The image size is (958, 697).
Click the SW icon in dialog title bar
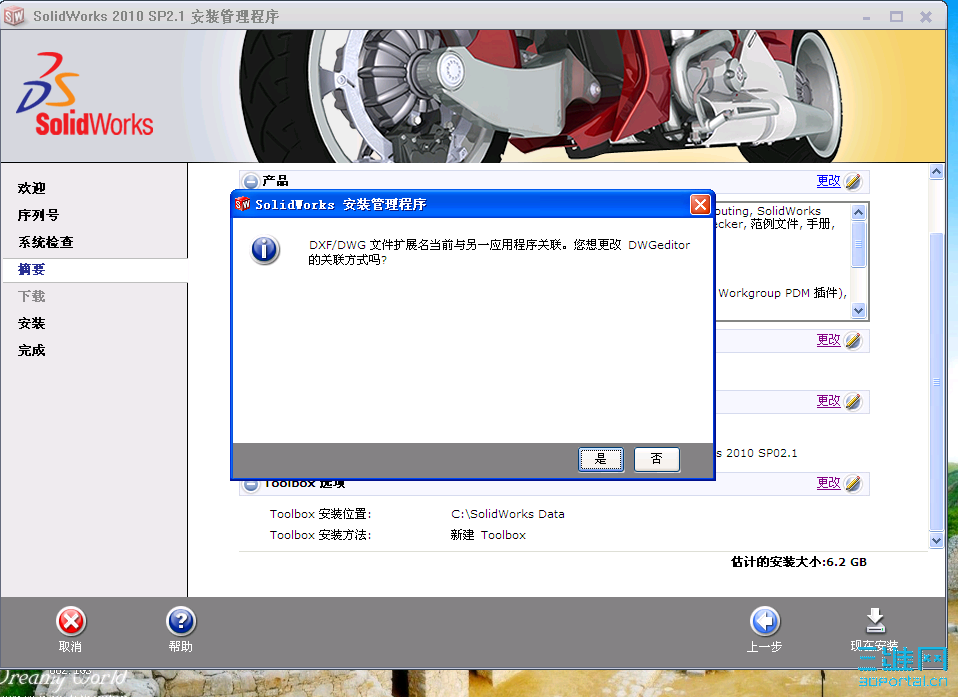tap(243, 203)
